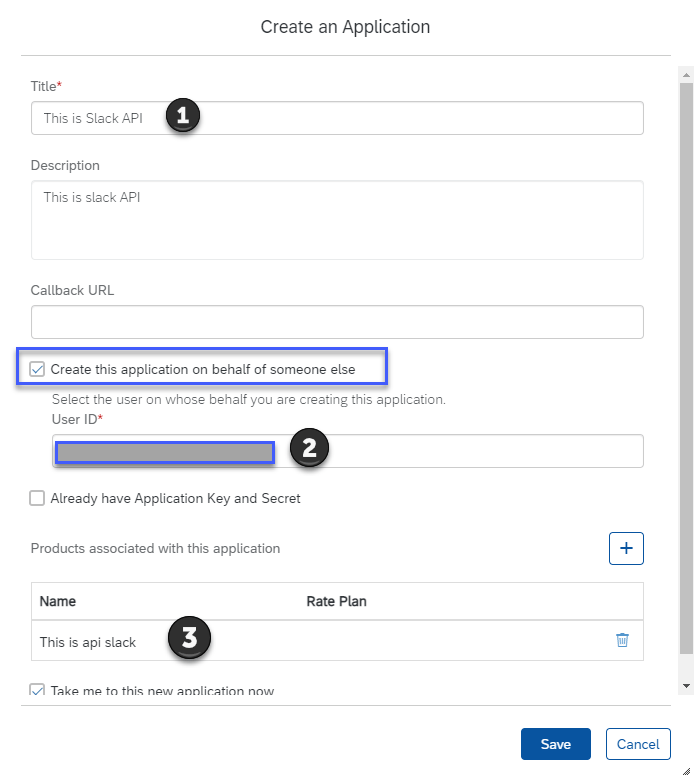The width and height of the screenshot is (694, 775).
Task: Uncheck 'Create this application on behalf of someone else'
Action: pos(38,369)
